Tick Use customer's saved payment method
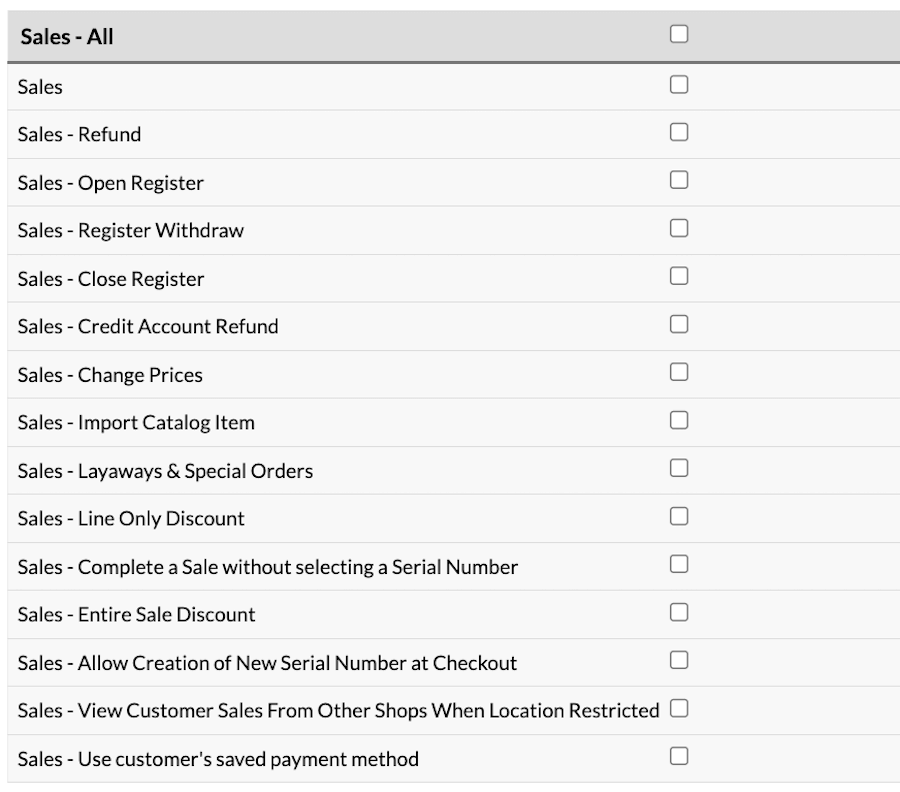 (x=679, y=756)
